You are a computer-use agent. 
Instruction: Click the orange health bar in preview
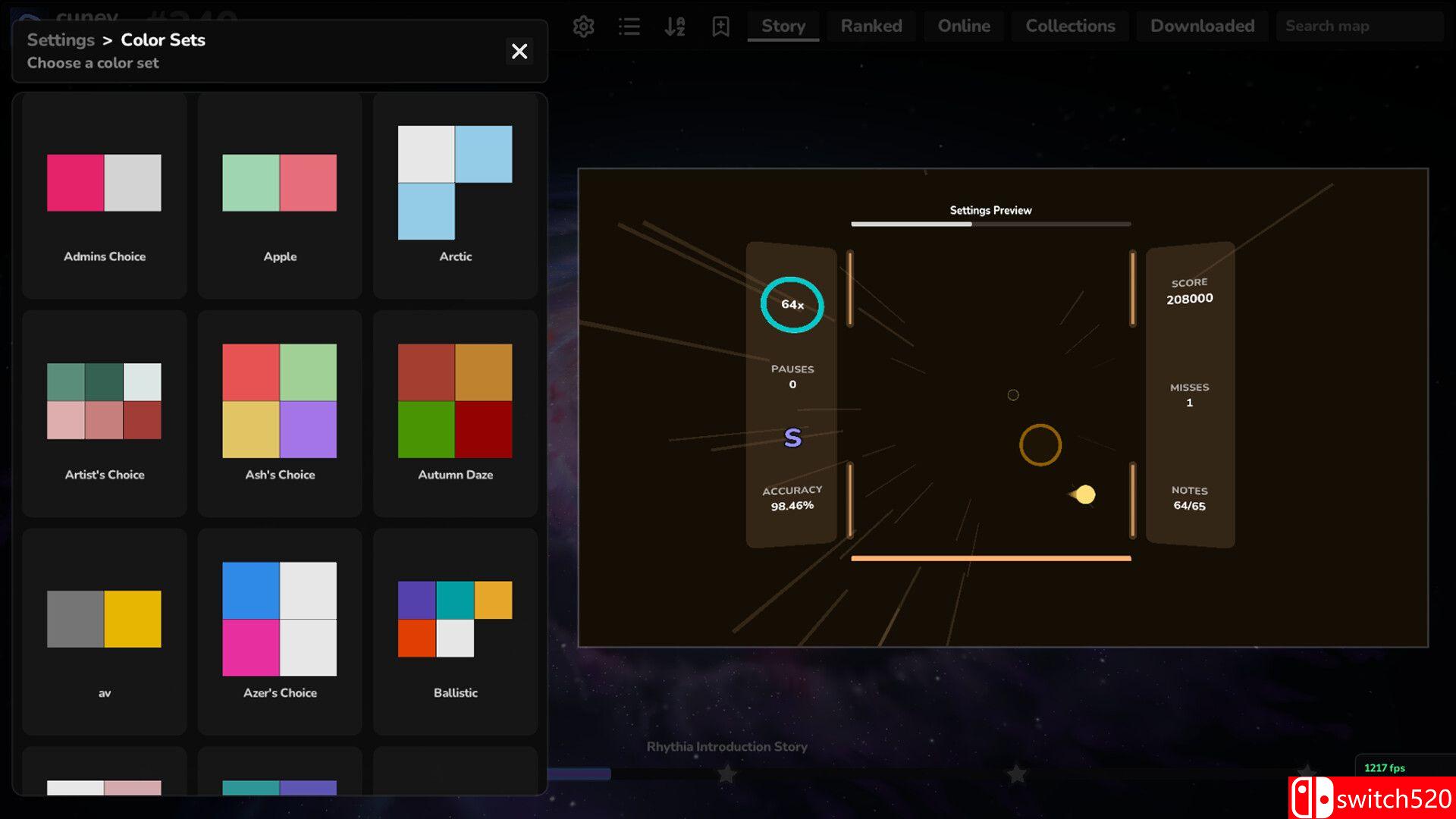pos(990,559)
